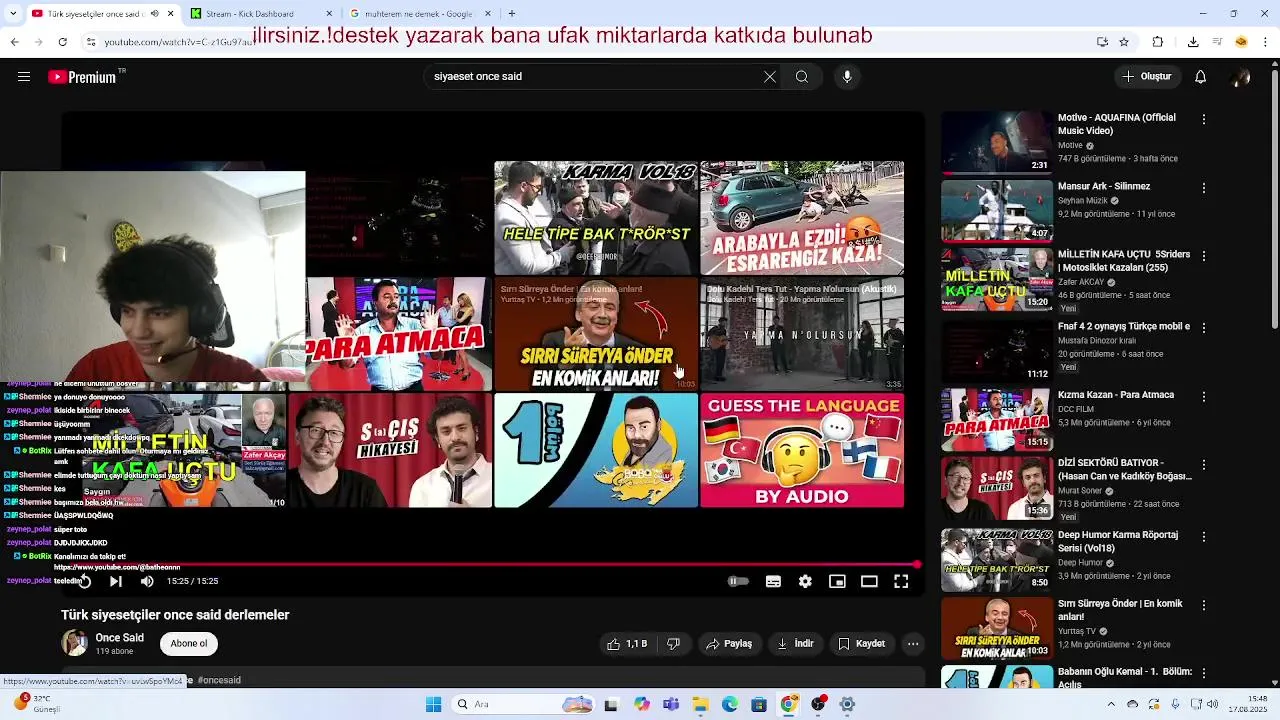This screenshot has width=1280, height=720.
Task: Open the player settings gear
Action: [805, 581]
